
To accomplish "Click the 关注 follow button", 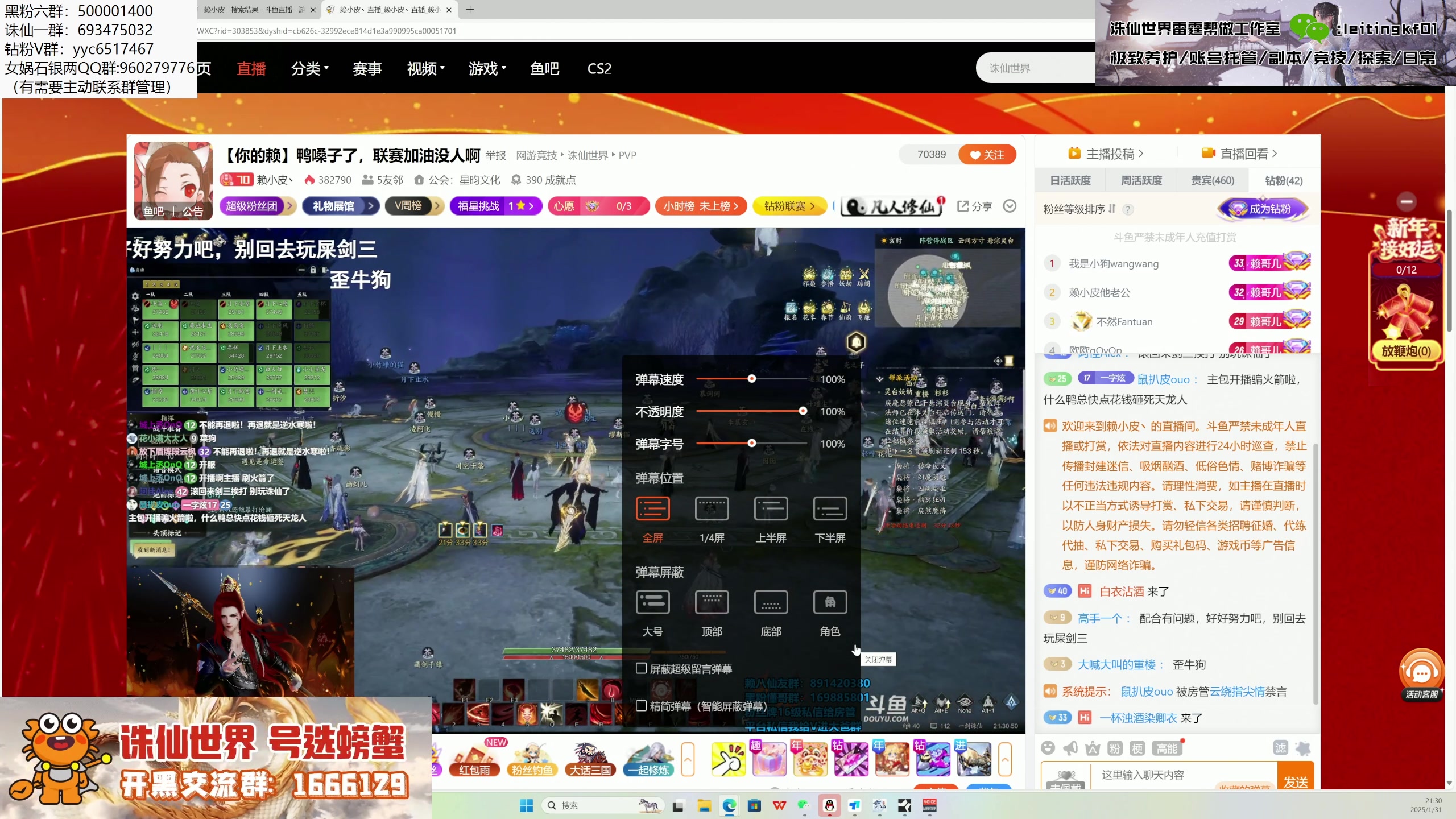I will (988, 154).
